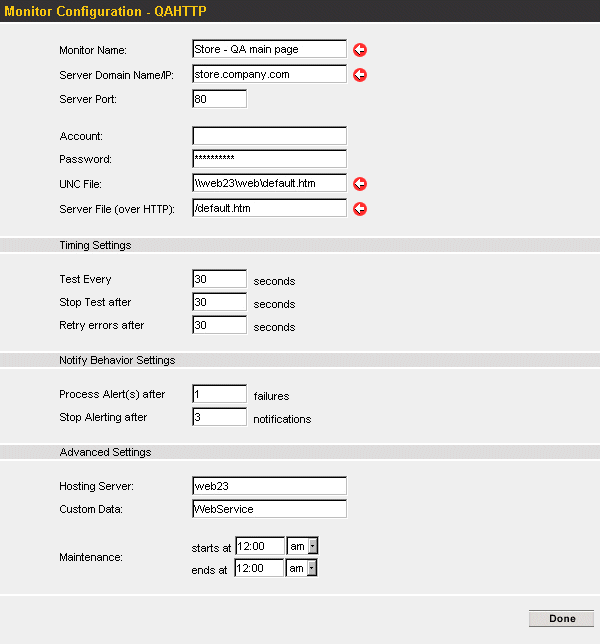Click the Monitor Name: label
Screen dimensions: 600x644
tap(93, 50)
